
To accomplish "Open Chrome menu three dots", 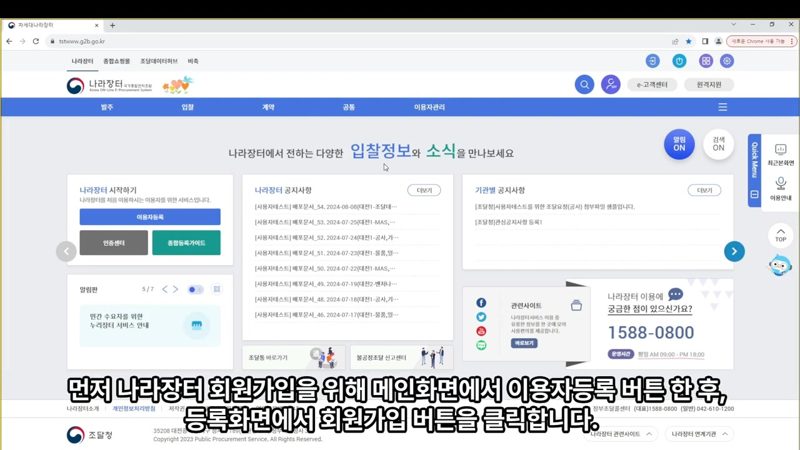I will pyautogui.click(x=792, y=41).
